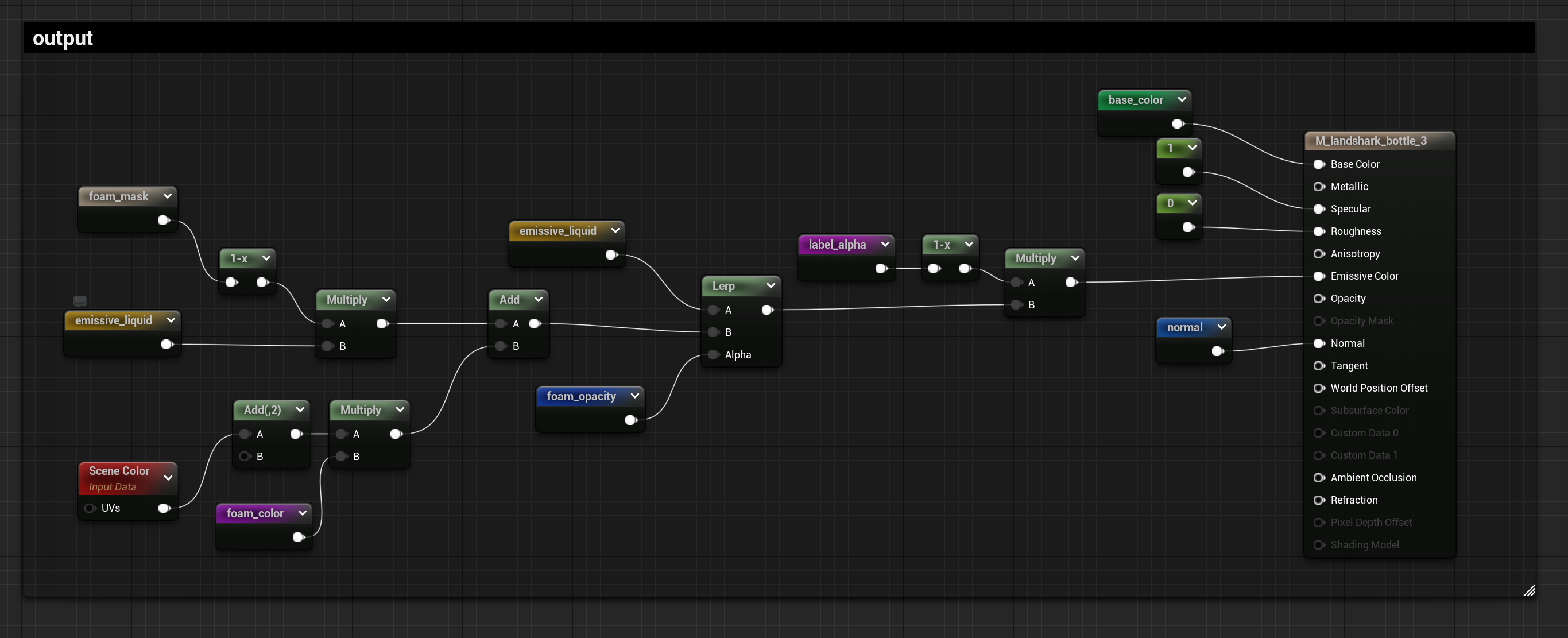
Task: Select the M_landshark_bottle_3 node title
Action: [1370, 141]
